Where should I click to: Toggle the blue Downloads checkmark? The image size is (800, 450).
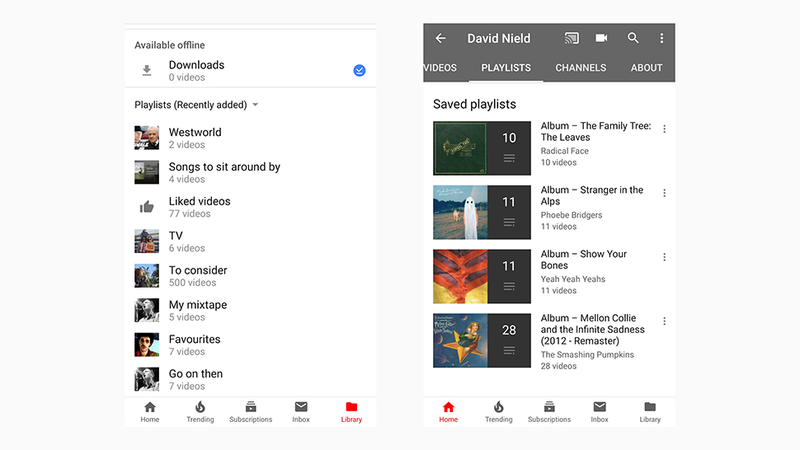[359, 70]
